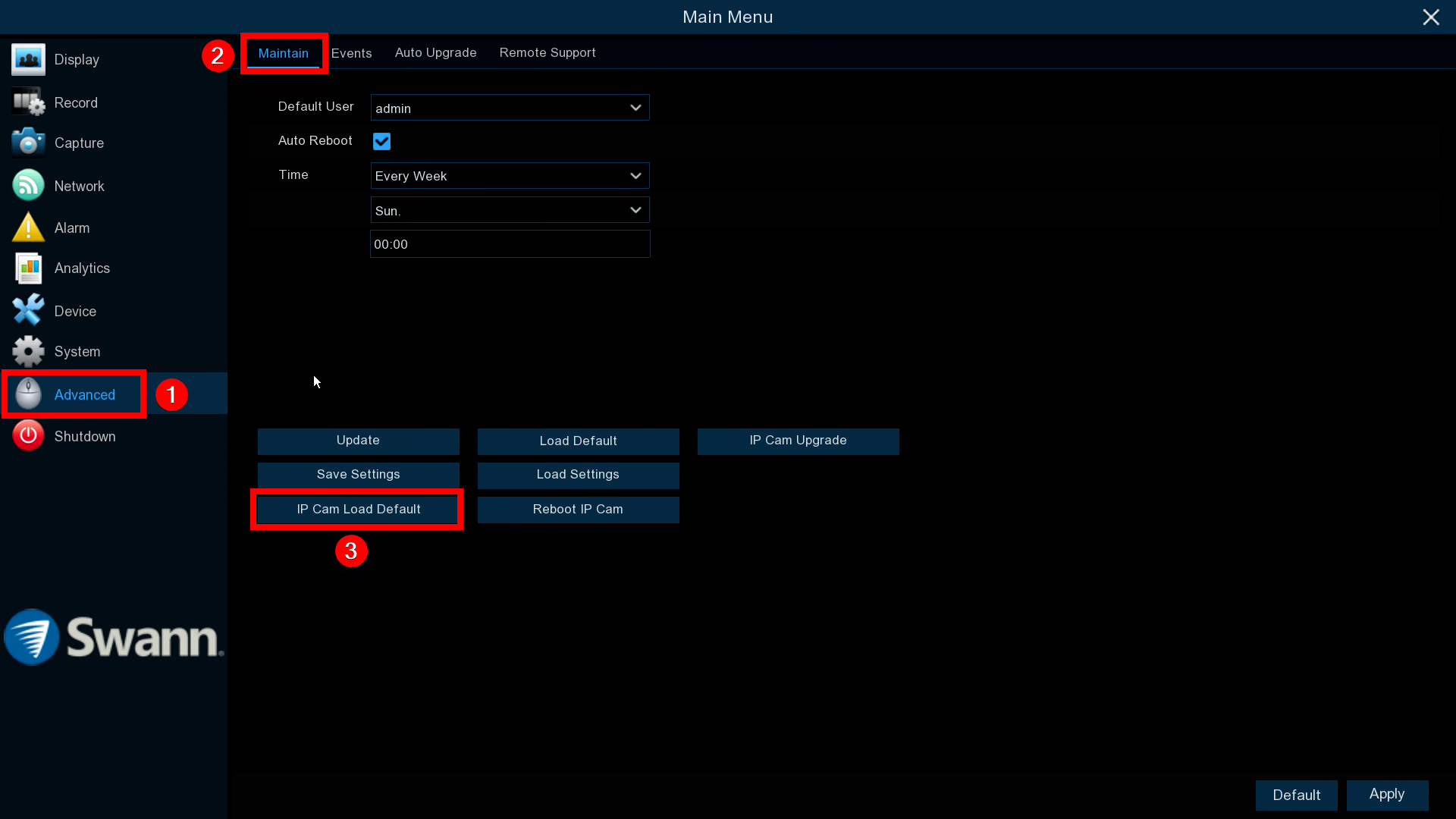This screenshot has height=819, width=1456.
Task: Click the IP Cam Load Default button
Action: [x=358, y=510]
